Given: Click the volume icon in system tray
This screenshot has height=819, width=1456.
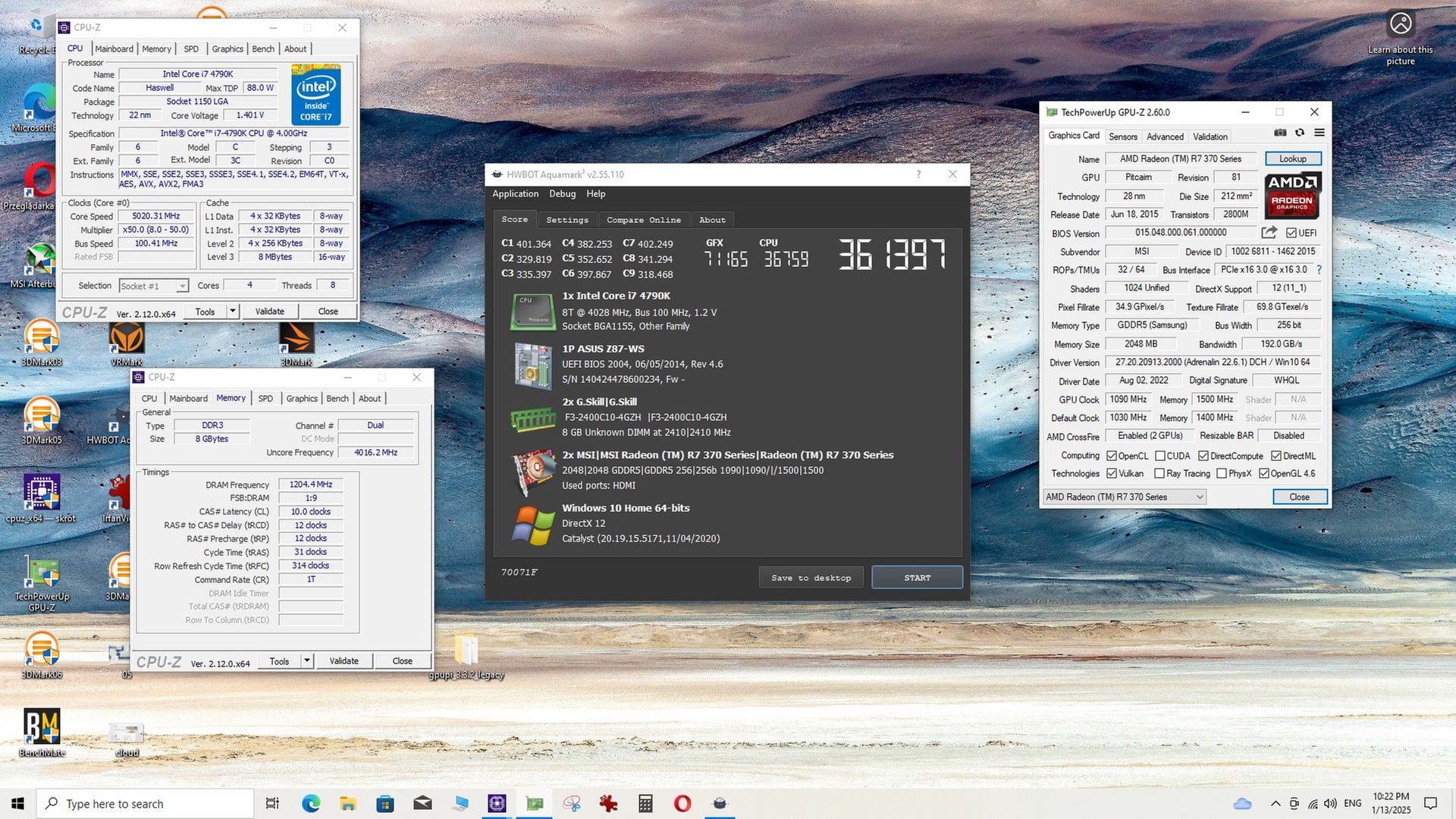Looking at the screenshot, I should pos(1331,803).
